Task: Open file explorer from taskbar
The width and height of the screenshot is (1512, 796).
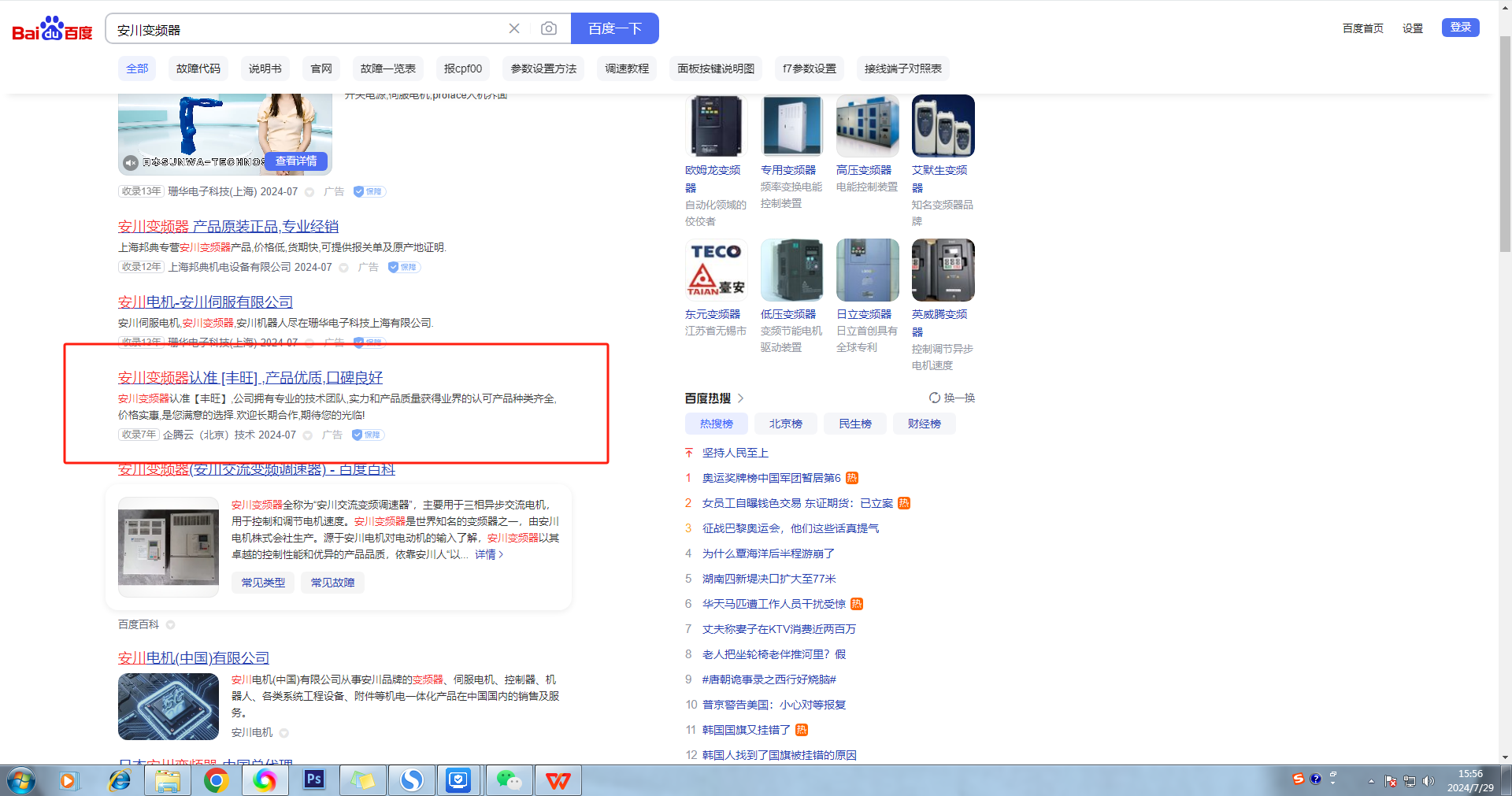Action: pyautogui.click(x=168, y=780)
